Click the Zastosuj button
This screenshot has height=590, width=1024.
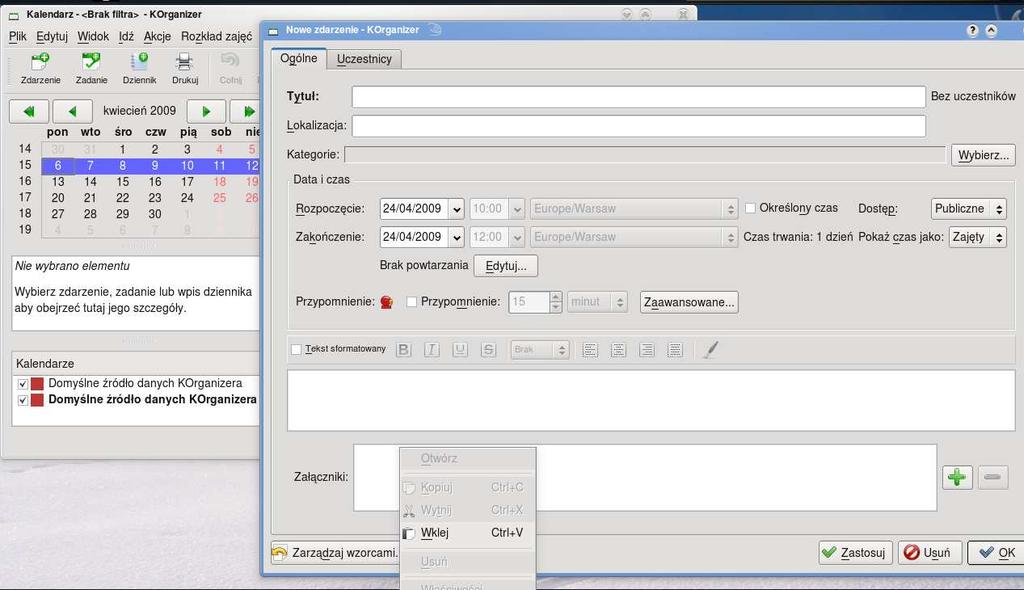(x=856, y=553)
